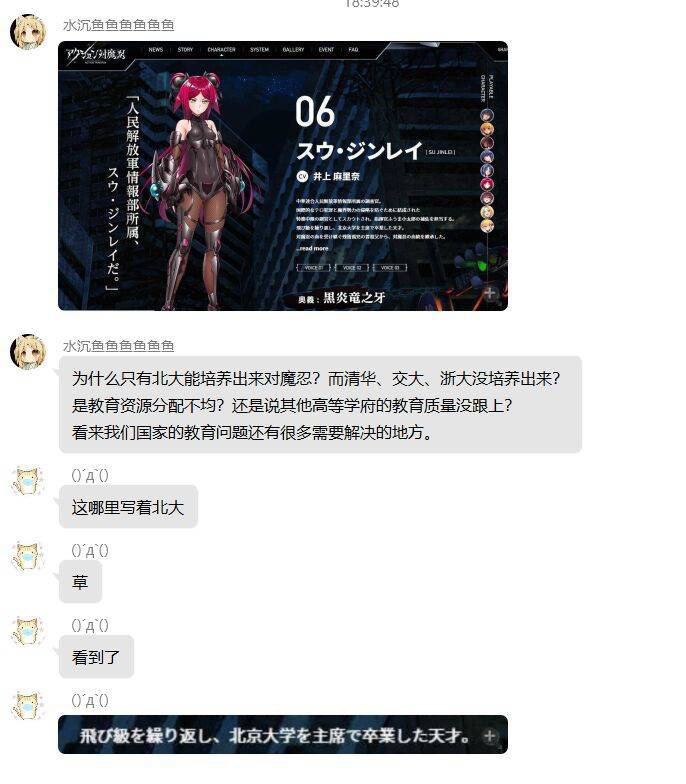Screen dimensions: 686x784
Task: Click the CHARACTER tab in the screenshot
Action: [x=222, y=50]
